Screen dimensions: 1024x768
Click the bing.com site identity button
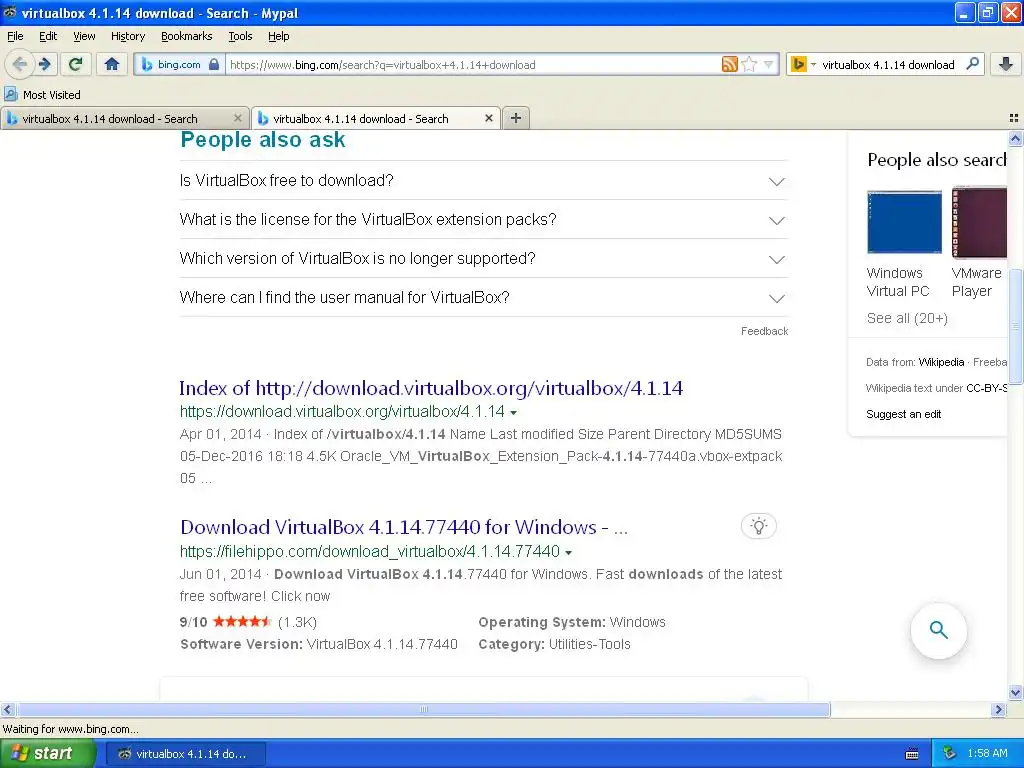[x=180, y=64]
